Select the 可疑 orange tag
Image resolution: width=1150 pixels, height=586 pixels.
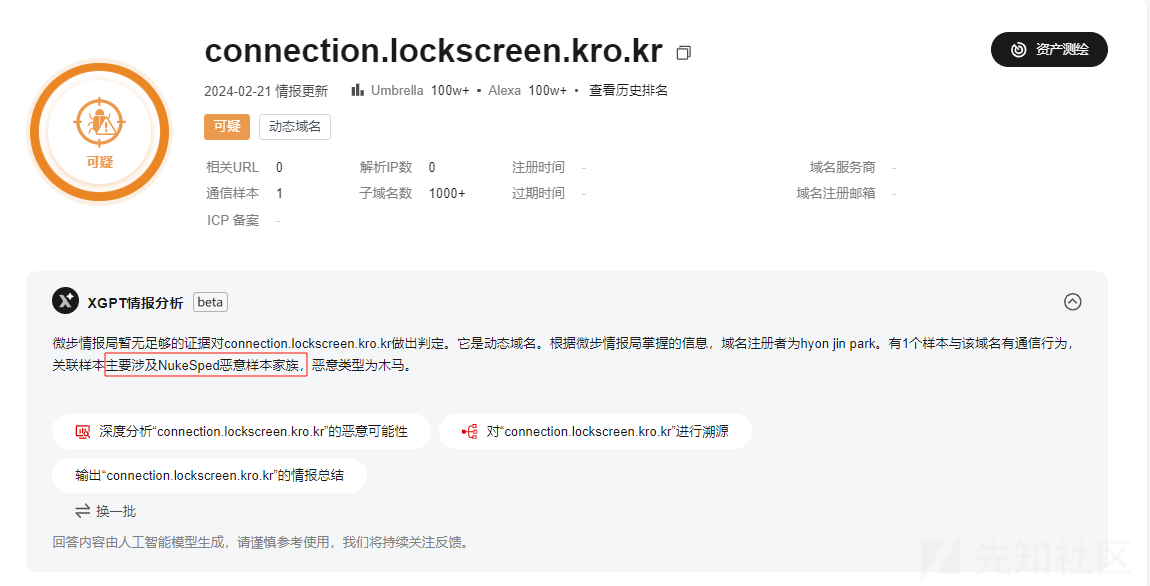(x=227, y=126)
